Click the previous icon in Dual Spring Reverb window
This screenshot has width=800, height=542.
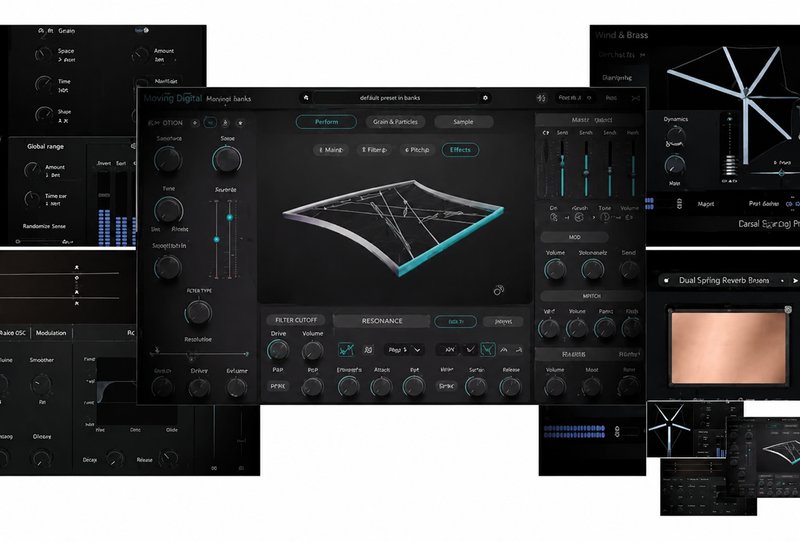(666, 280)
